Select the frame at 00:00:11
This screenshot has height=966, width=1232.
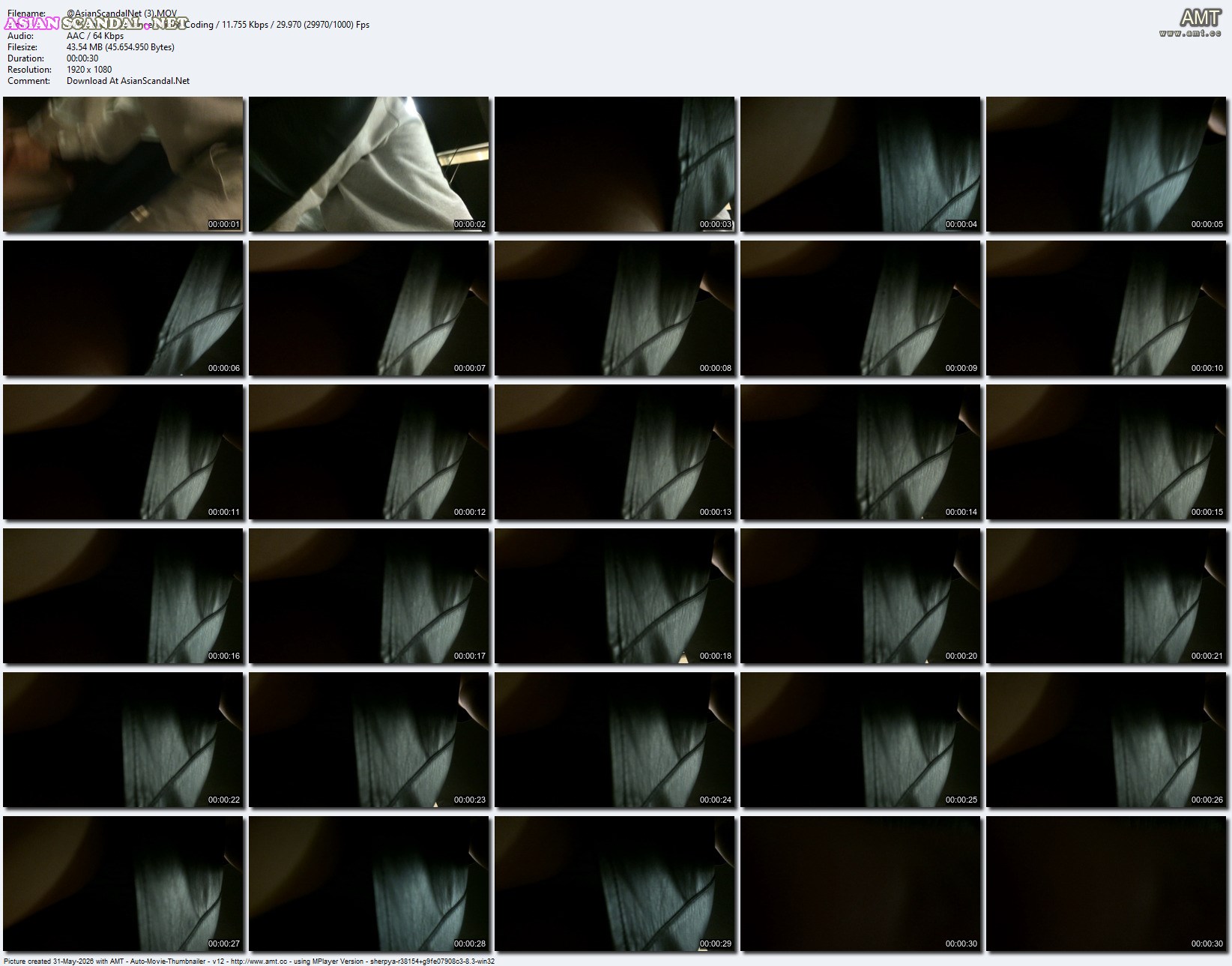(x=123, y=452)
